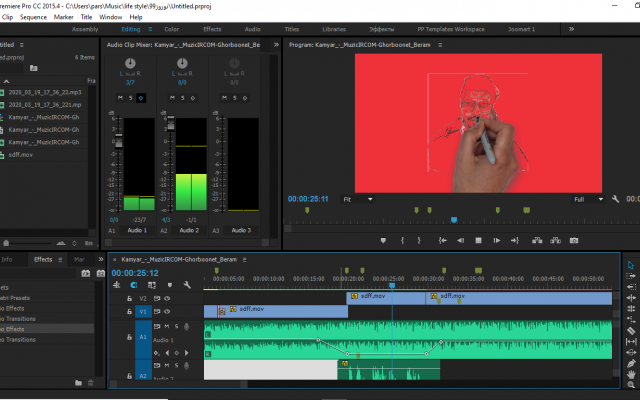
Task: Toggle sync lock on V1 track
Action: (156, 311)
